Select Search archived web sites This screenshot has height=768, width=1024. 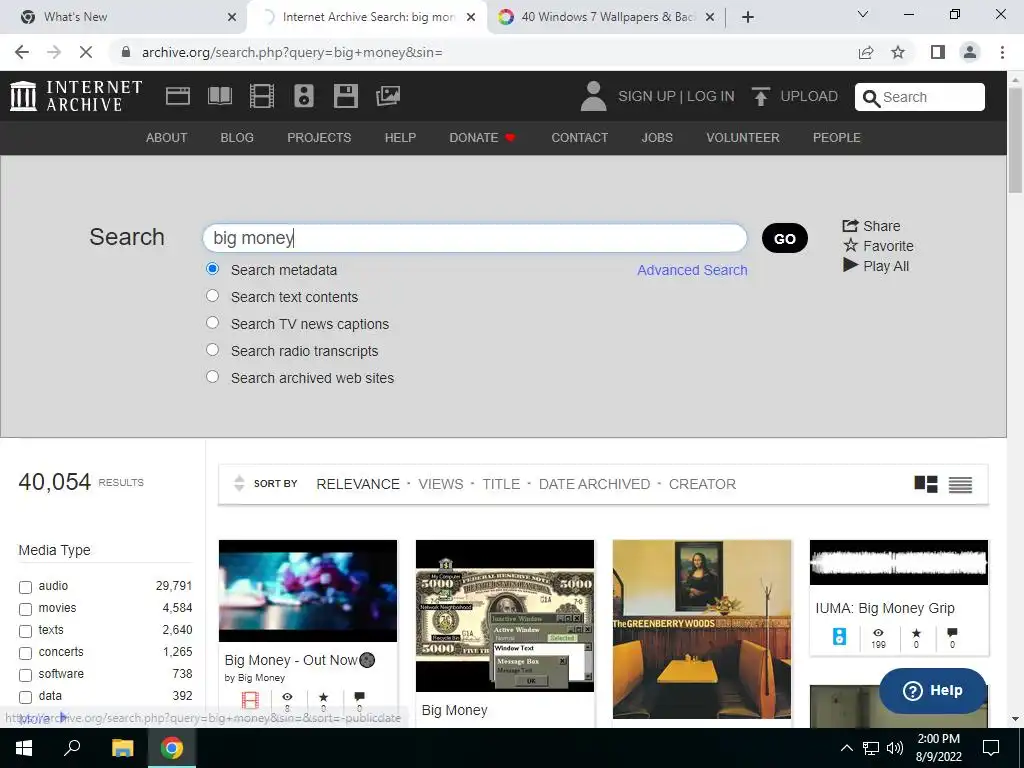pos(212,377)
